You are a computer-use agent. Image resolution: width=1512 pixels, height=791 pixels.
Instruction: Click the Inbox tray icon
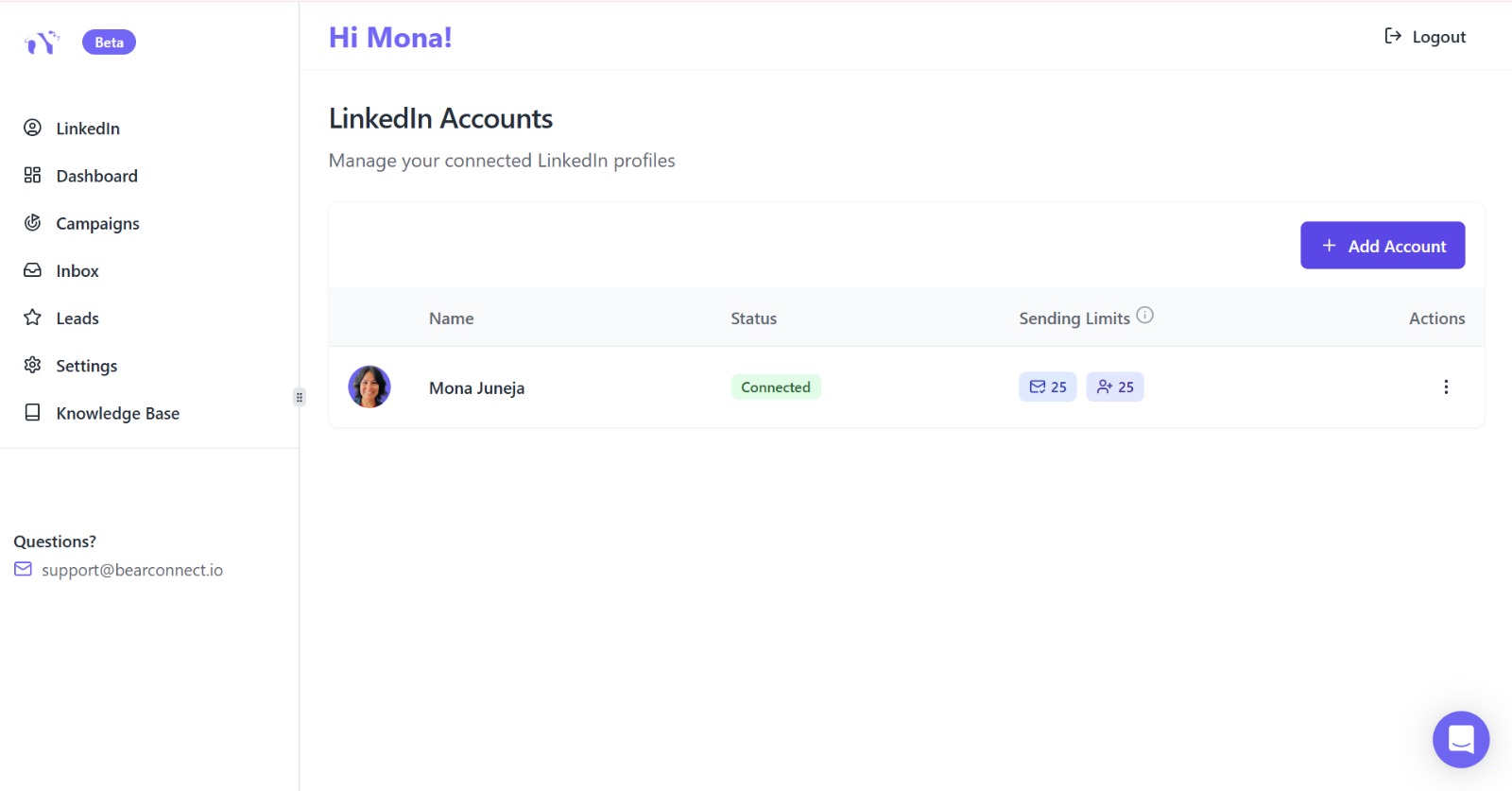tap(32, 270)
